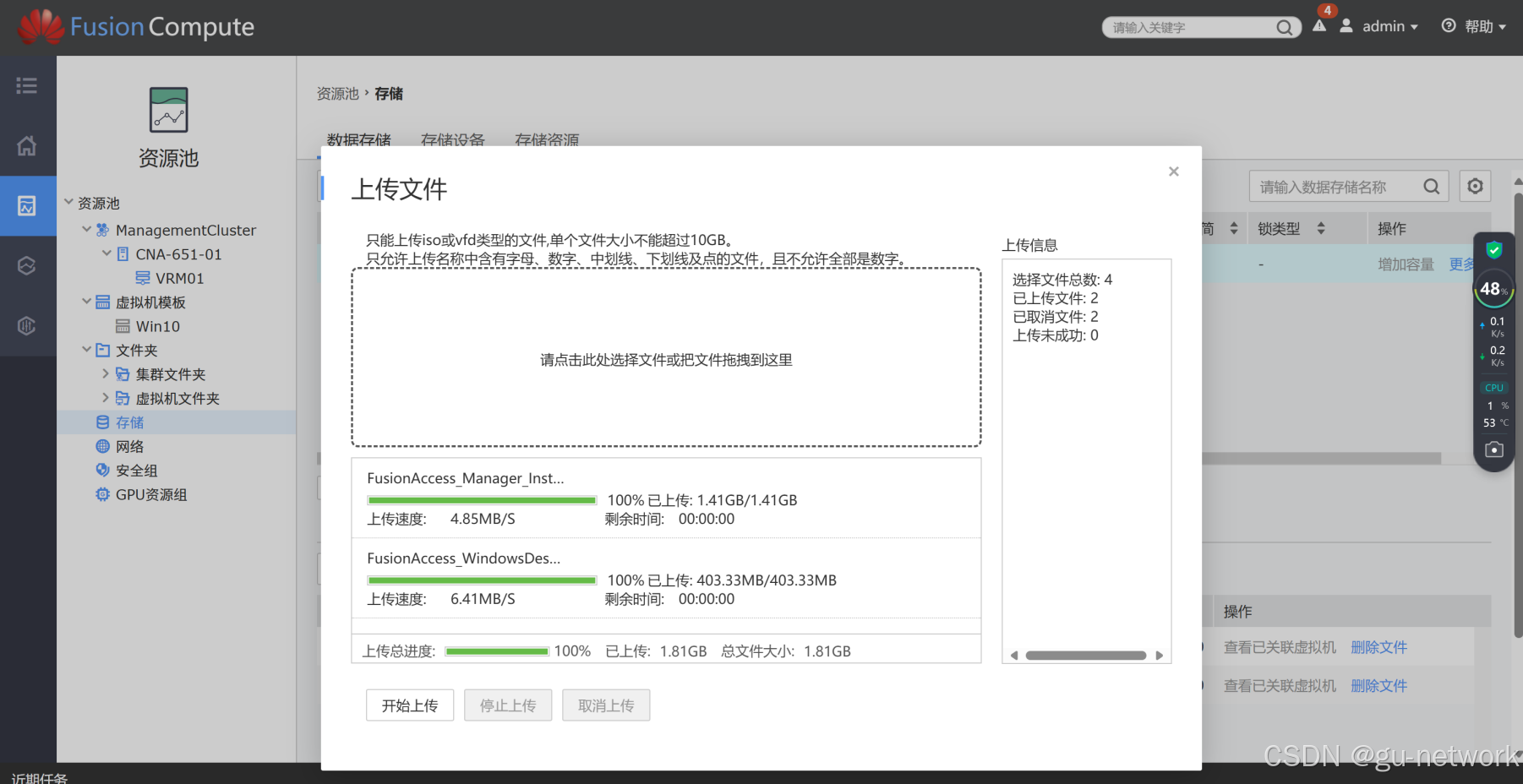Open alarm bell notification icon

pos(1319,25)
